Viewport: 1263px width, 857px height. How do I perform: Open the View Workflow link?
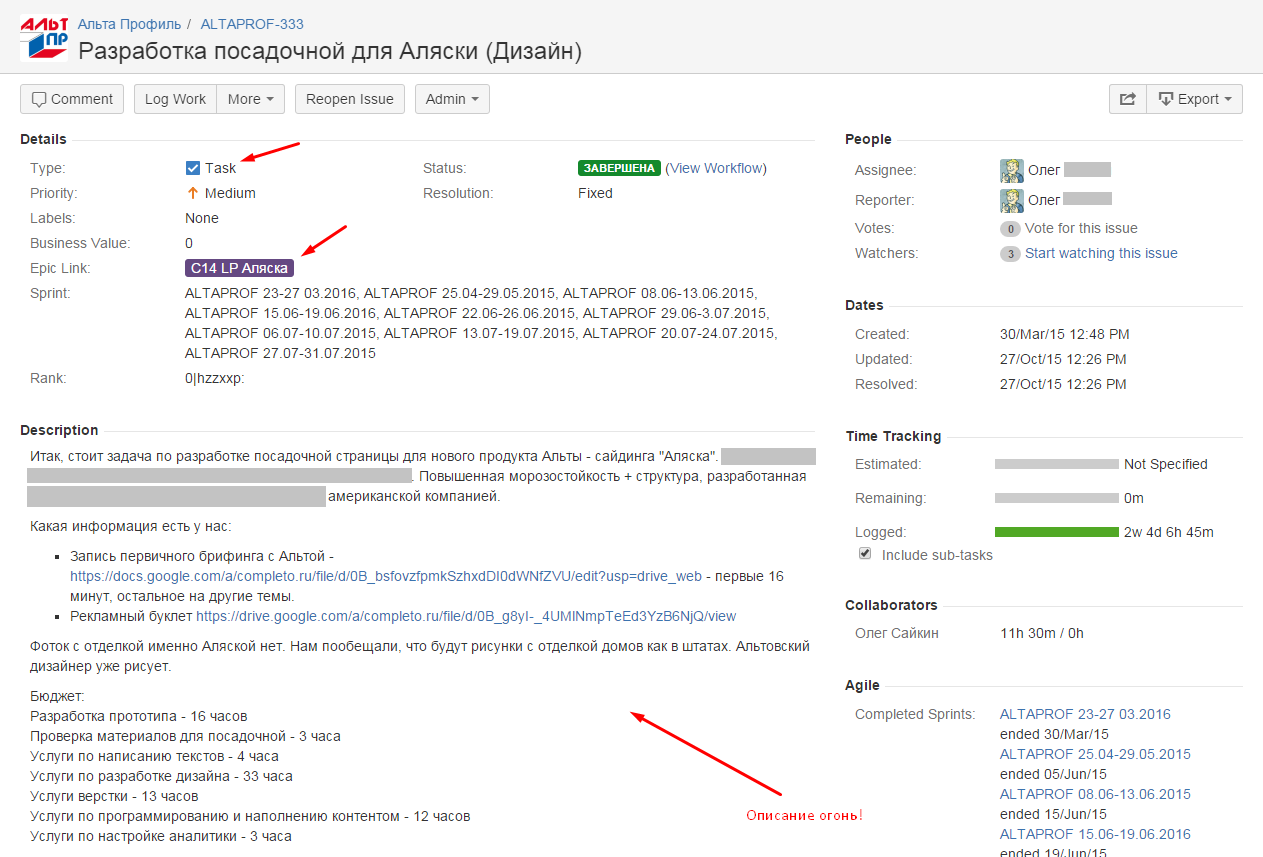[716, 168]
